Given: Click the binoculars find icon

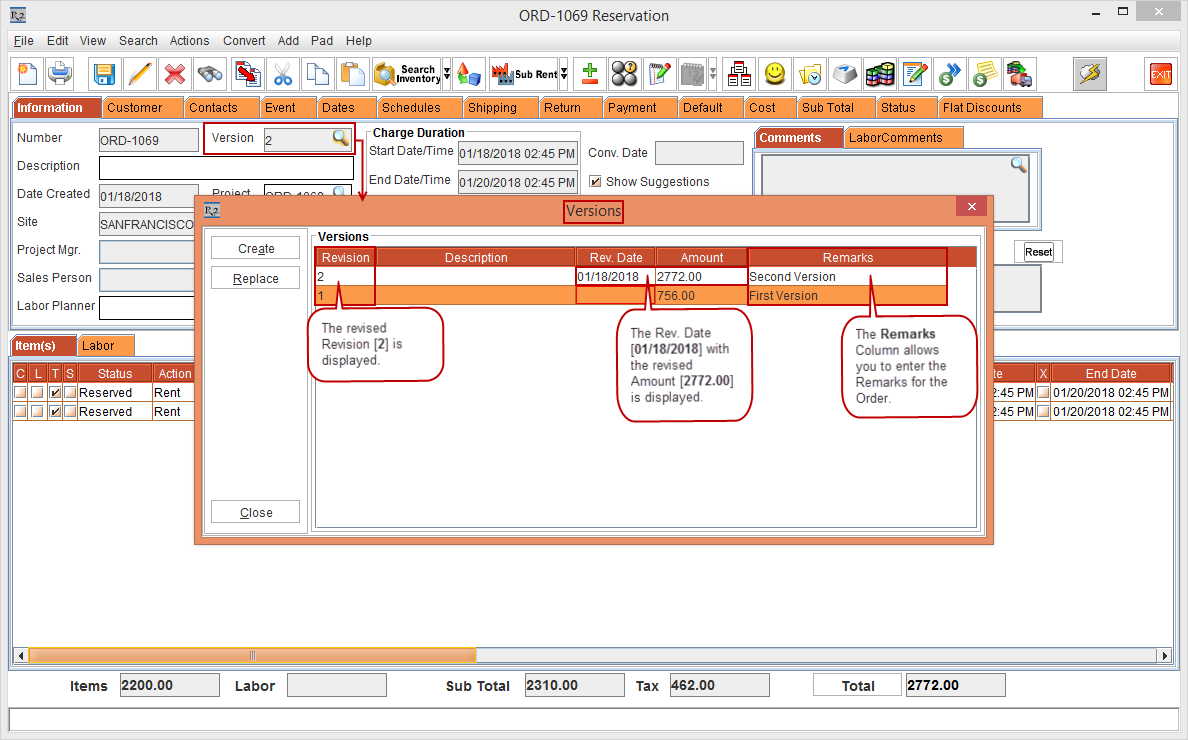Looking at the screenshot, I should pyautogui.click(x=210, y=74).
